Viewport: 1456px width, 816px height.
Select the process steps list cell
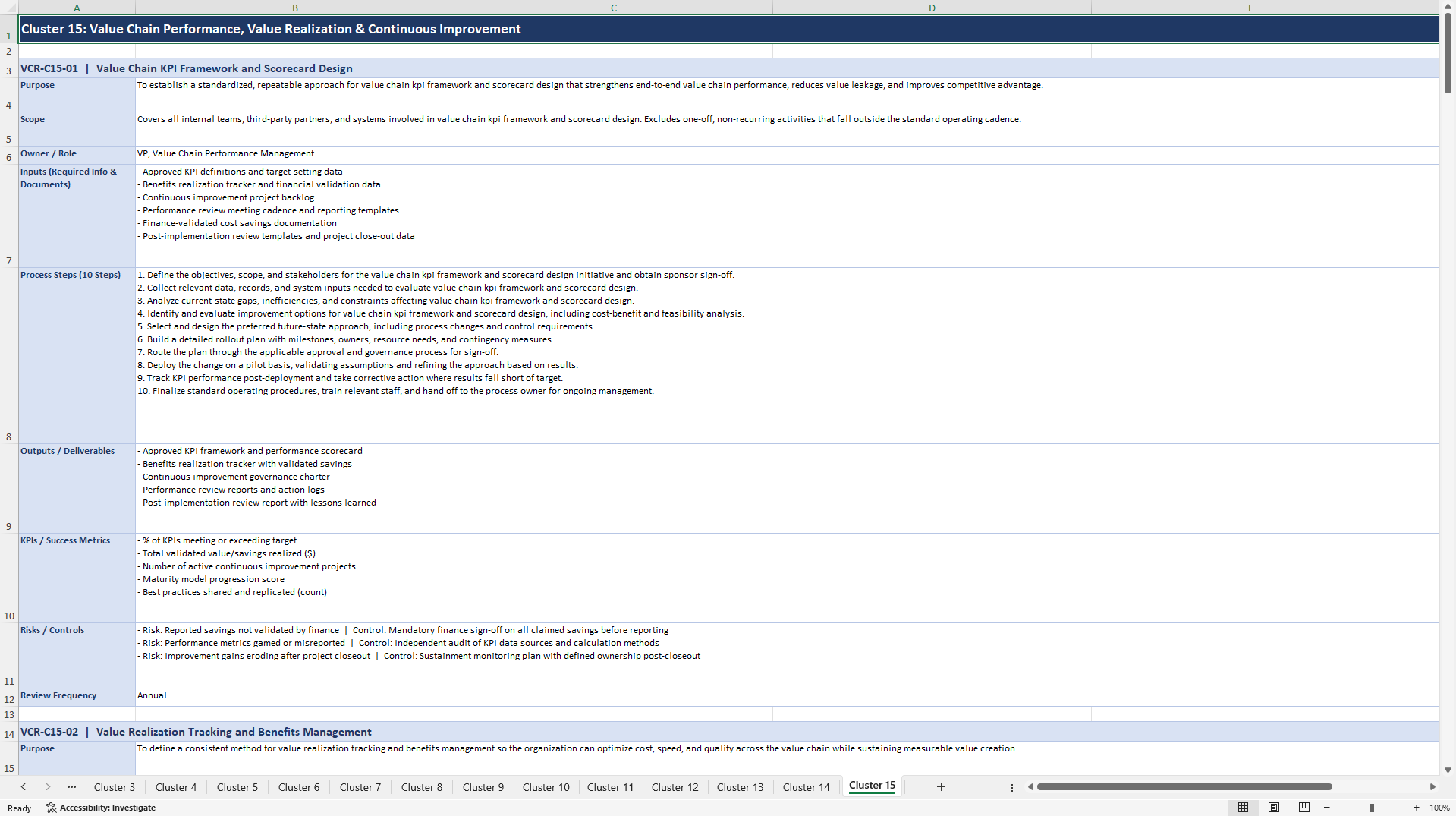[x=788, y=355]
